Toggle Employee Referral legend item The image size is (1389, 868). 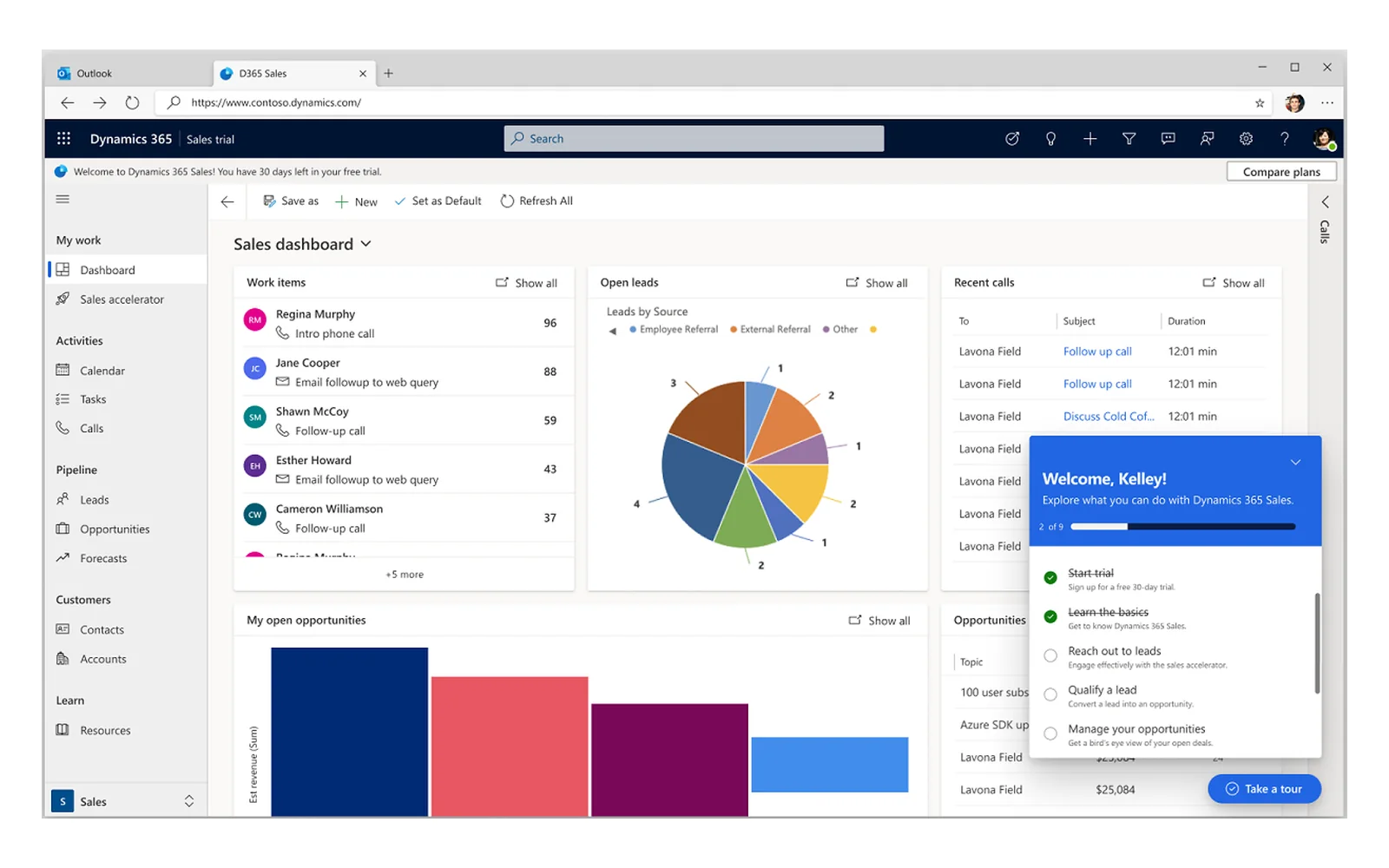click(x=674, y=330)
